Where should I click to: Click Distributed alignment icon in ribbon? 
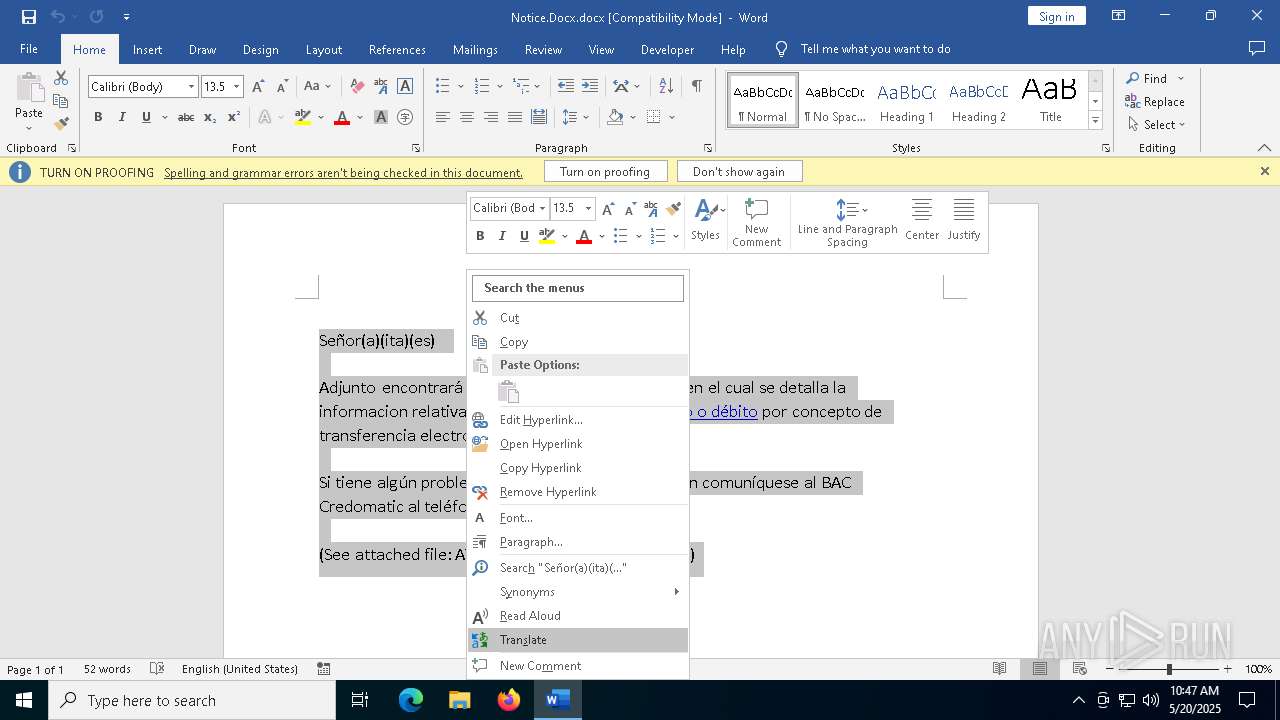click(538, 117)
